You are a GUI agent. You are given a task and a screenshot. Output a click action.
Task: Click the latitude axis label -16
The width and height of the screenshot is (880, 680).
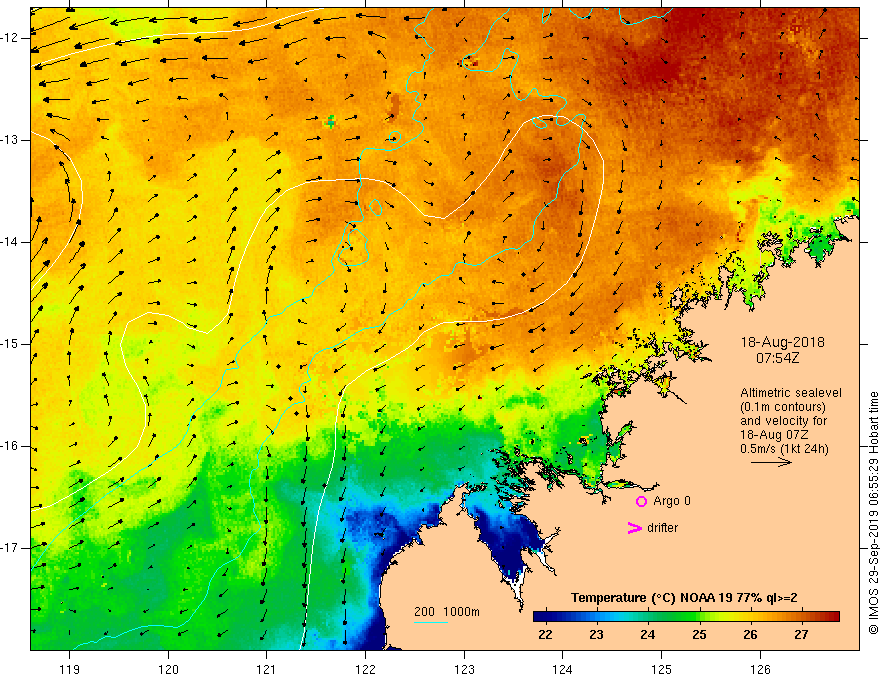click(x=10, y=446)
